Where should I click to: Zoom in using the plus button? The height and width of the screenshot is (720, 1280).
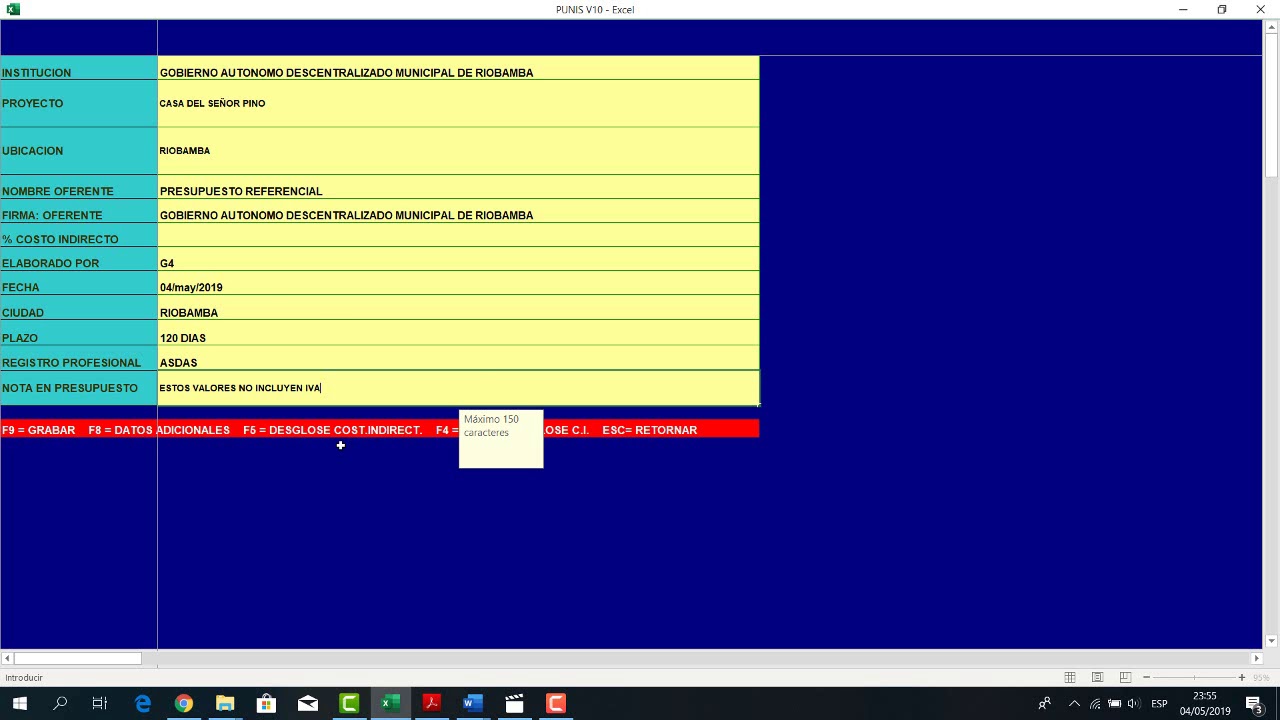1242,677
